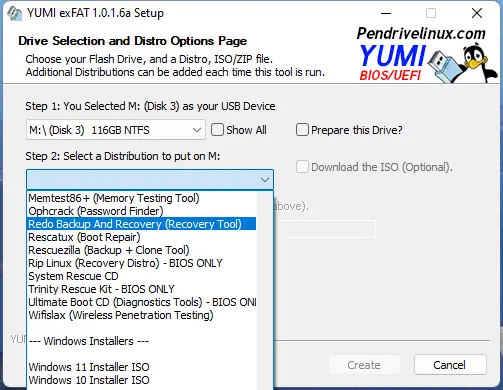Minimize the YUMI Setup window
503x390 pixels.
pos(386,13)
